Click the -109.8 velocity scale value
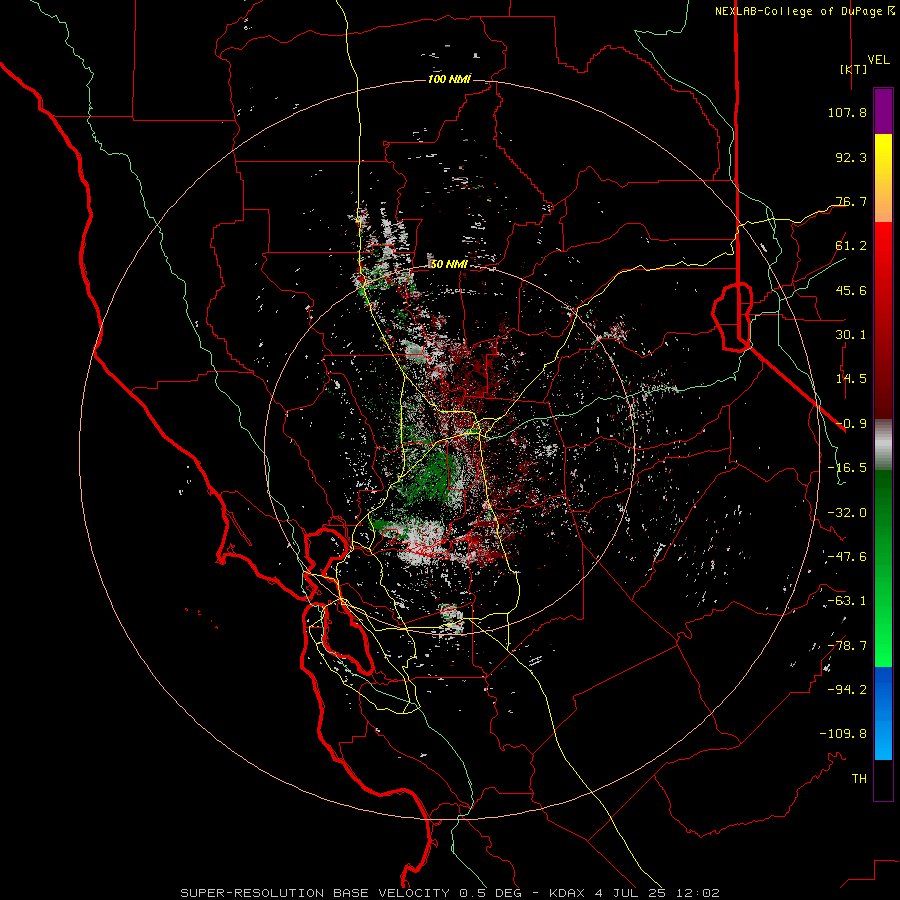The height and width of the screenshot is (900, 900). (843, 734)
